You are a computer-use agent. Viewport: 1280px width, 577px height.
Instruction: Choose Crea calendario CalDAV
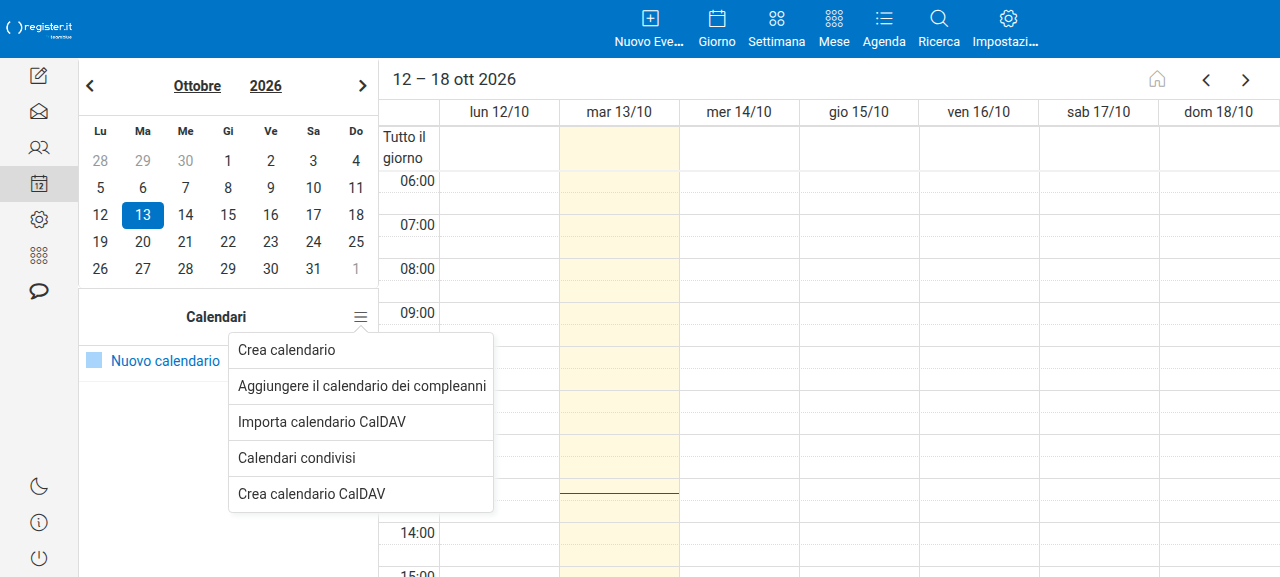[361, 494]
